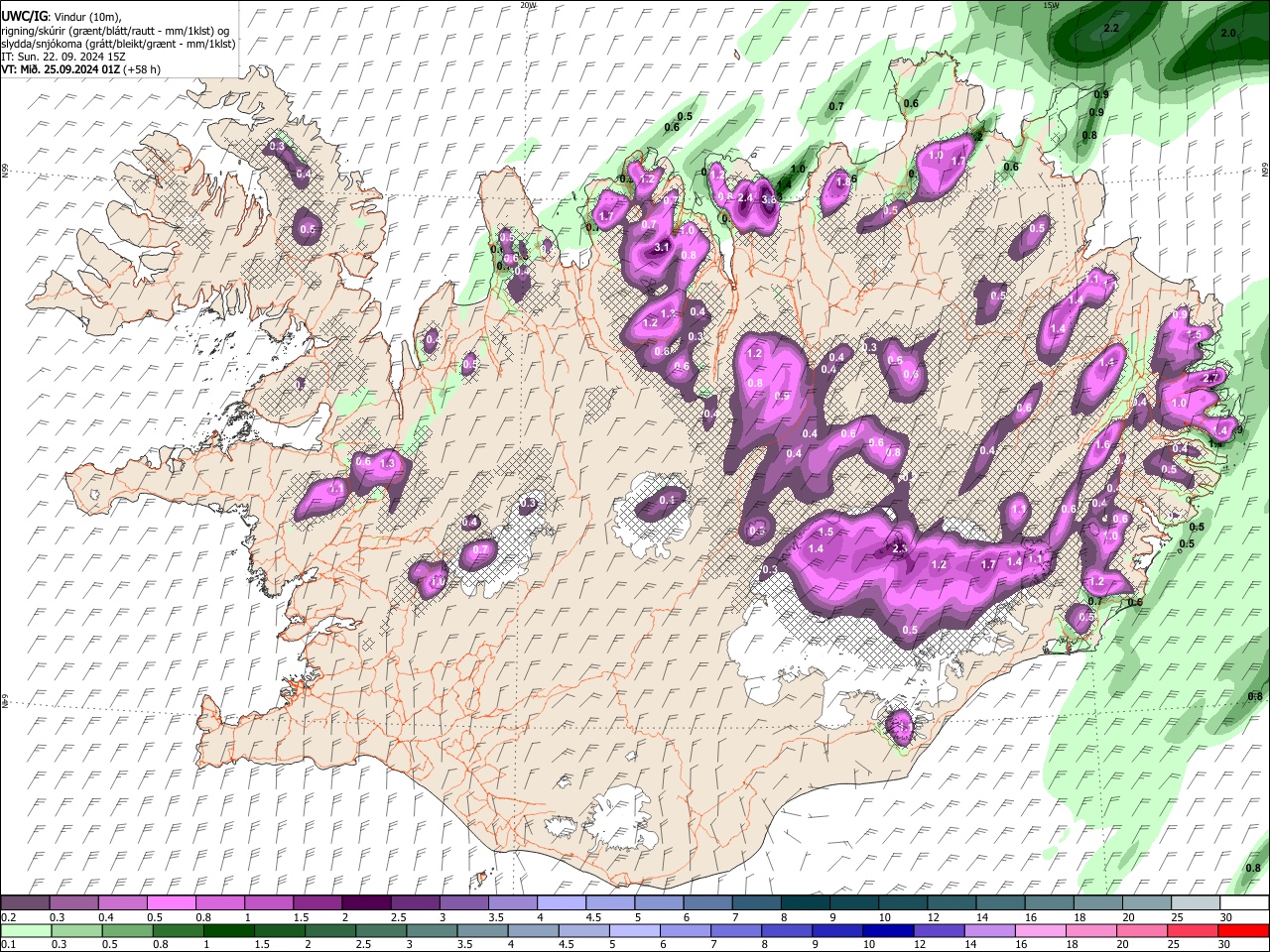Click the '3.1' snowfall value on the map
Viewport: 1270px width, 952px height.
(x=663, y=247)
